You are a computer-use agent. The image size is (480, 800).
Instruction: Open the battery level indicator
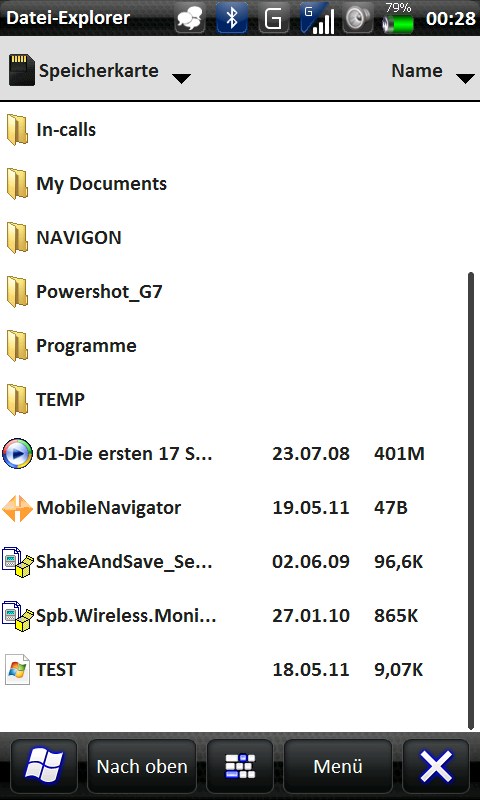tap(398, 18)
